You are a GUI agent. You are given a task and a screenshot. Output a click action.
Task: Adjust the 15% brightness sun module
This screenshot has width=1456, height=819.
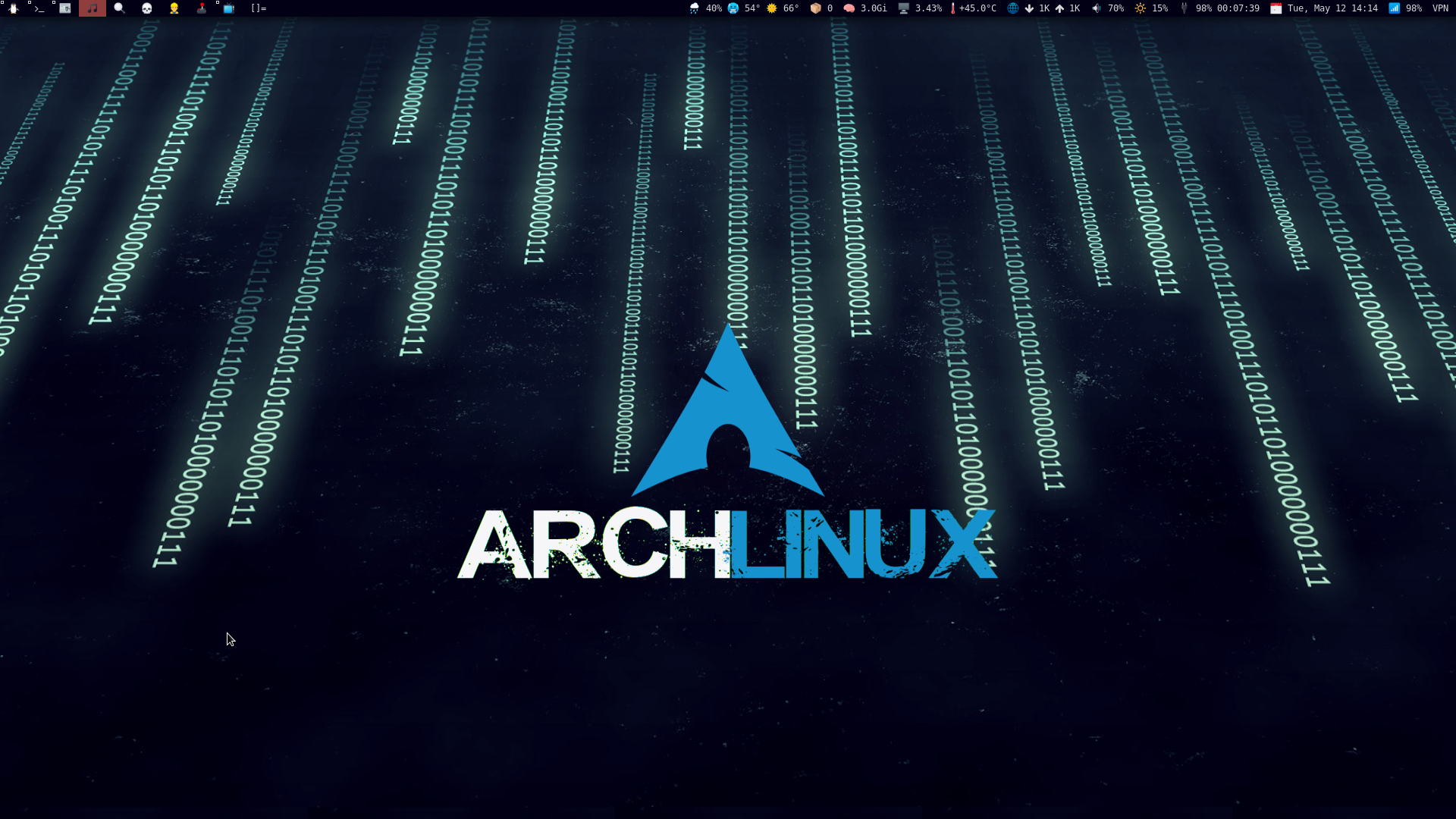point(1151,8)
